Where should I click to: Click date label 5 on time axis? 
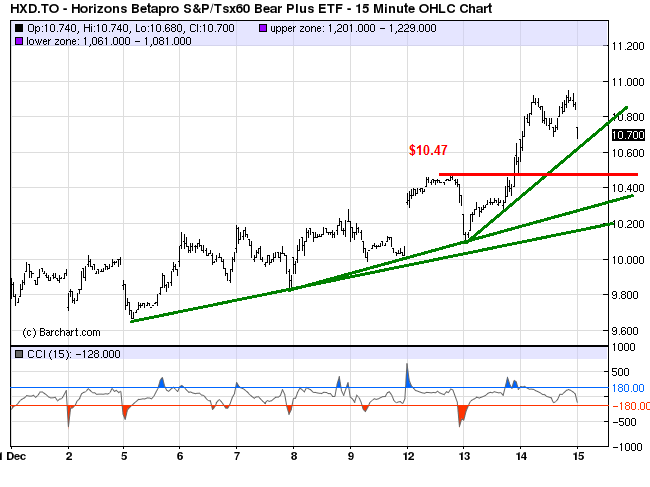pyautogui.click(x=124, y=457)
